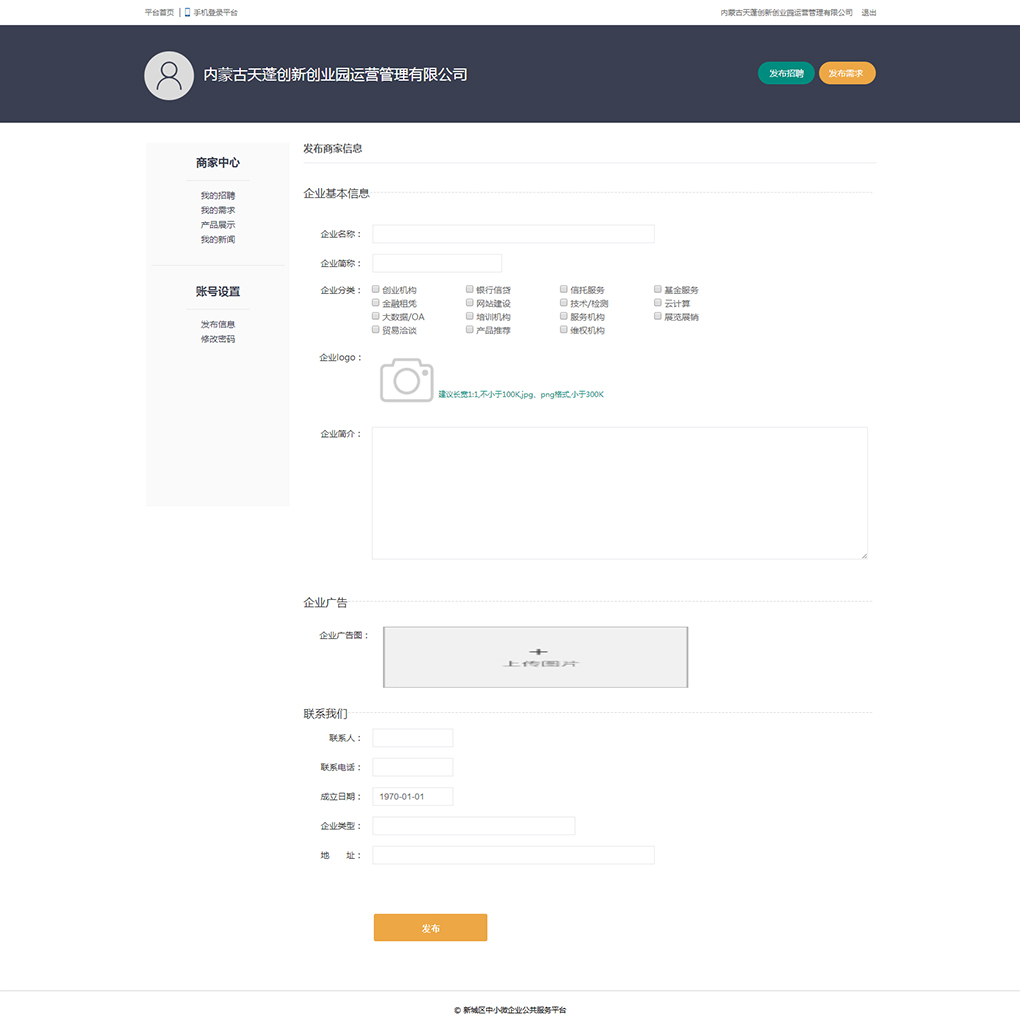Go to 产品展示 in sidebar menu

pyautogui.click(x=217, y=225)
